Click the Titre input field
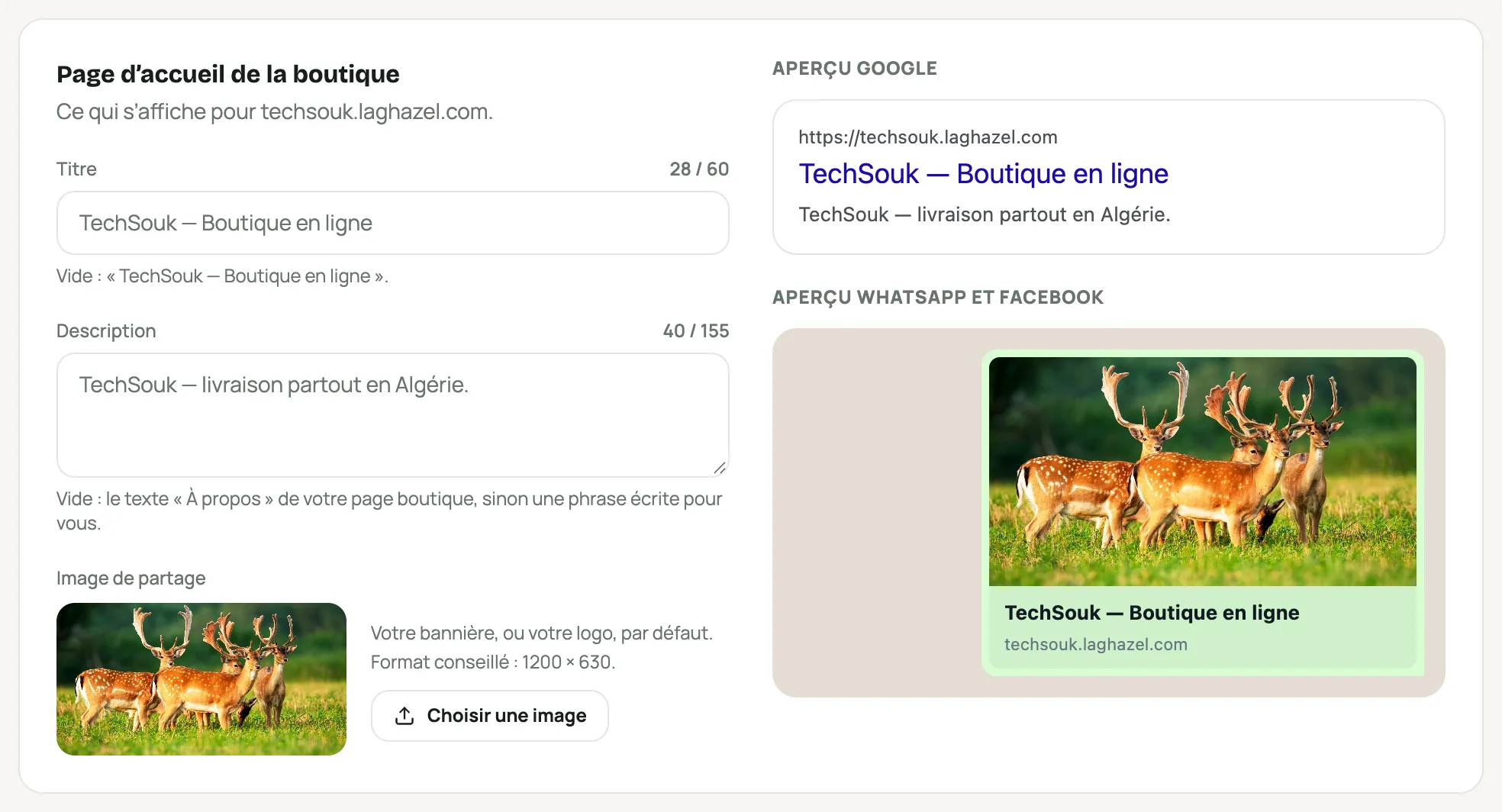 point(392,223)
